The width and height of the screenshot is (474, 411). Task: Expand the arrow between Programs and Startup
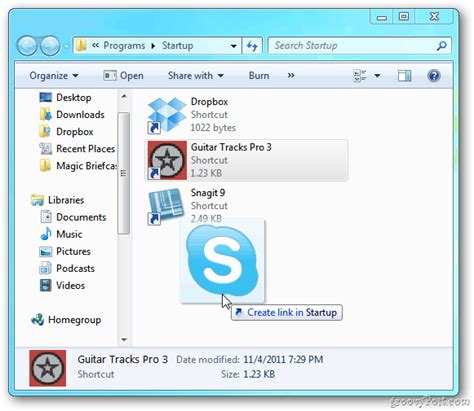click(x=153, y=46)
